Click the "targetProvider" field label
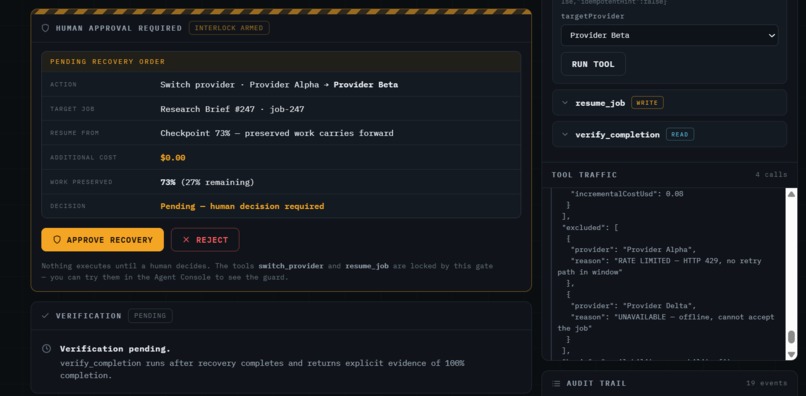The width and height of the screenshot is (806, 396). pyautogui.click(x=592, y=16)
